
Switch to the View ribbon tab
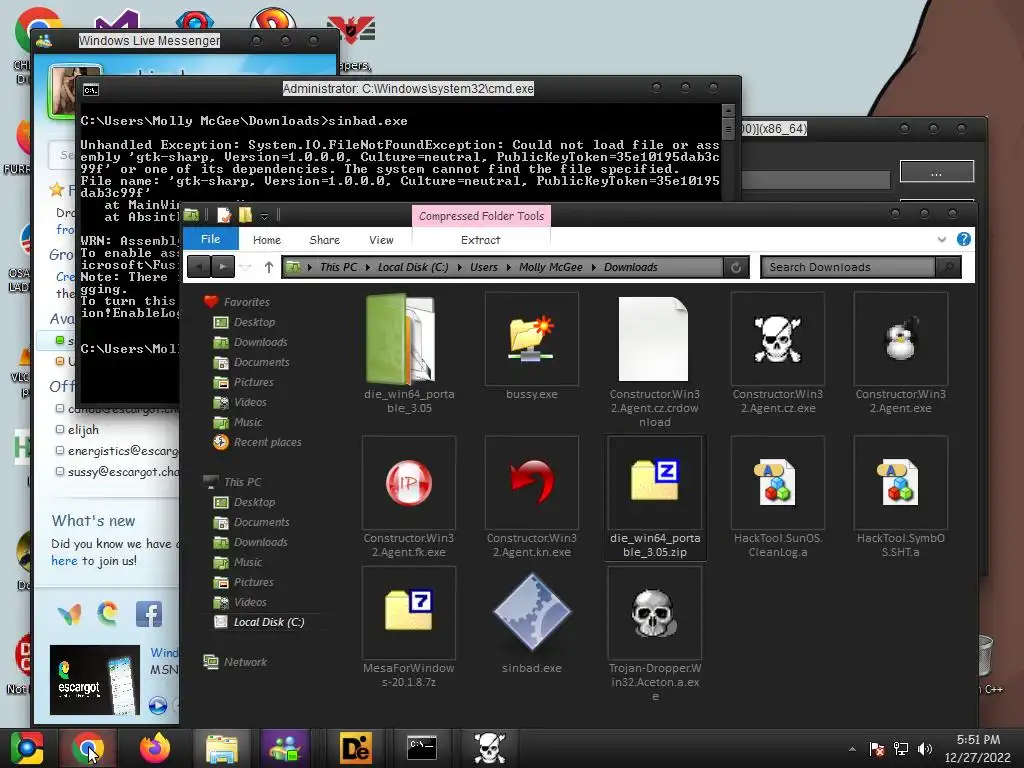(381, 240)
